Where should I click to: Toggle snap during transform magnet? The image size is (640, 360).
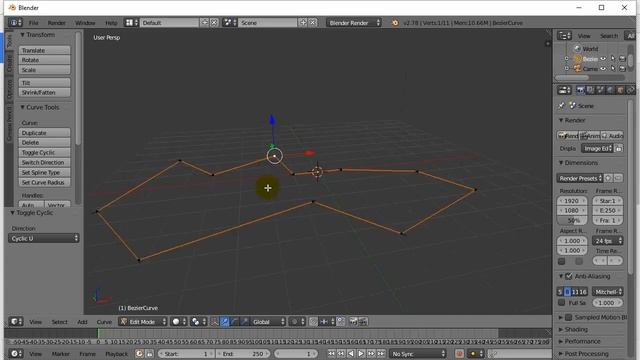(x=313, y=322)
